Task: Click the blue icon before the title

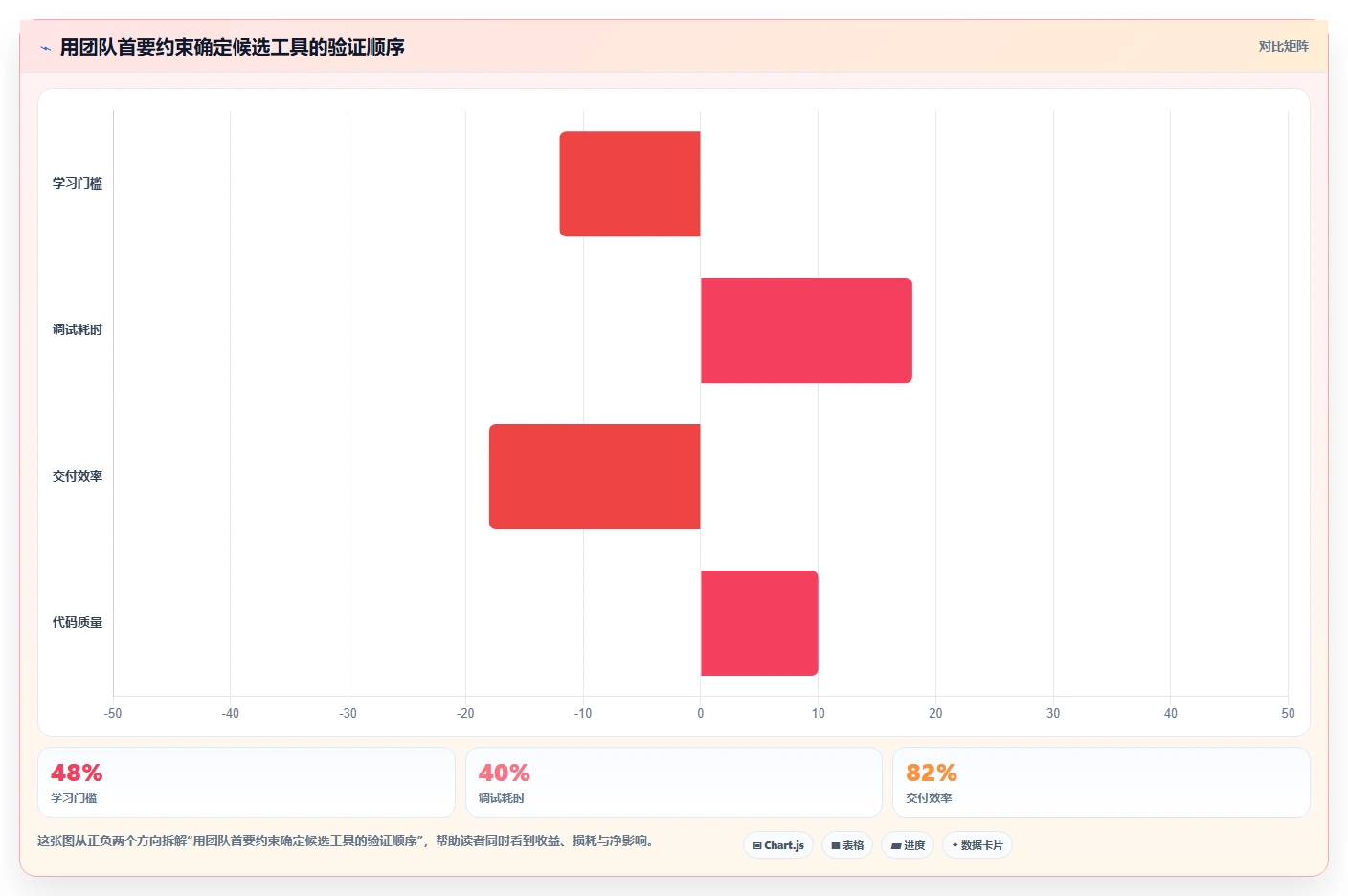Action: coord(45,48)
